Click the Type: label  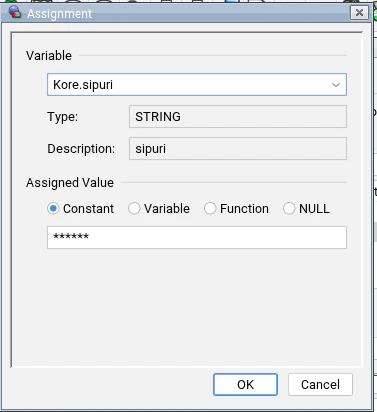coord(63,117)
